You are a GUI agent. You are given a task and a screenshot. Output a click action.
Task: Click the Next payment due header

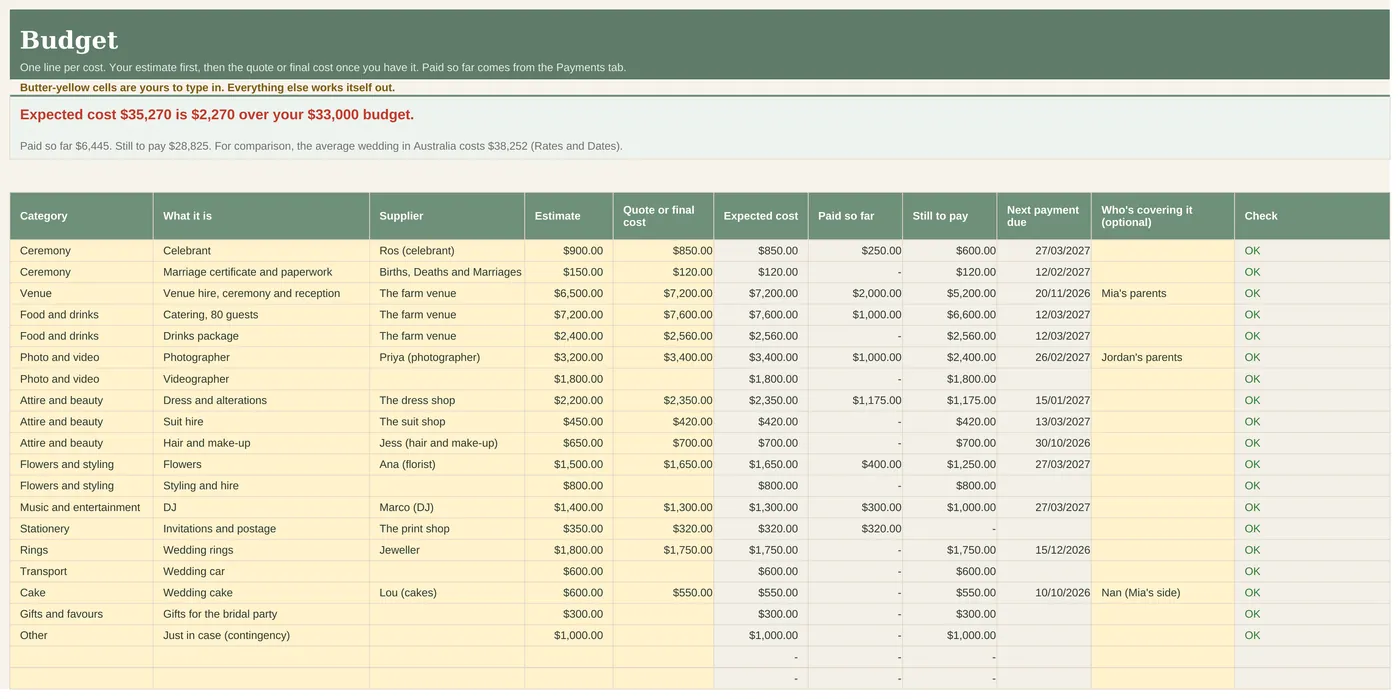pos(1044,216)
